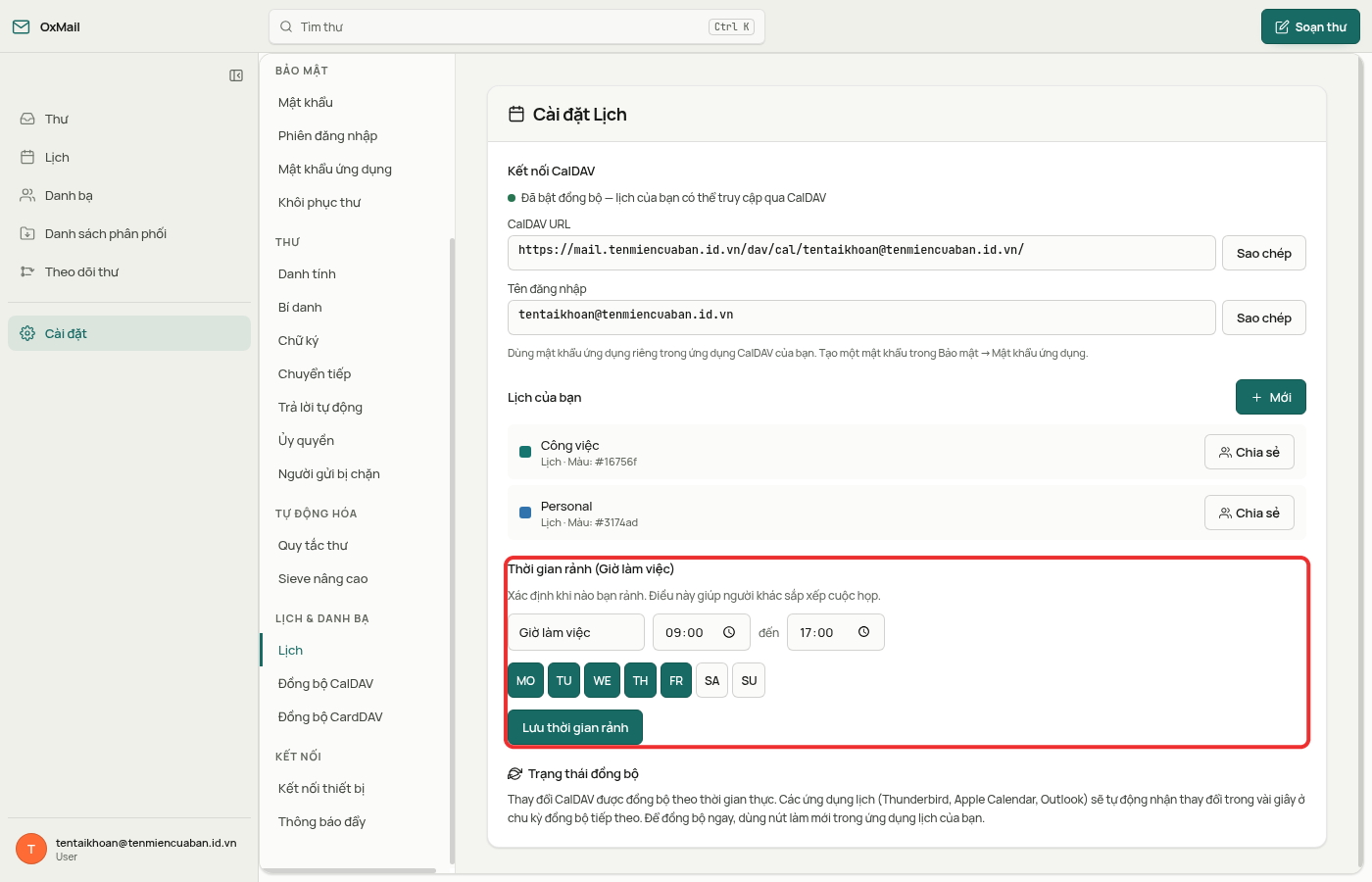Click the CalDAV URL text field
1372x882 pixels.
861,253
